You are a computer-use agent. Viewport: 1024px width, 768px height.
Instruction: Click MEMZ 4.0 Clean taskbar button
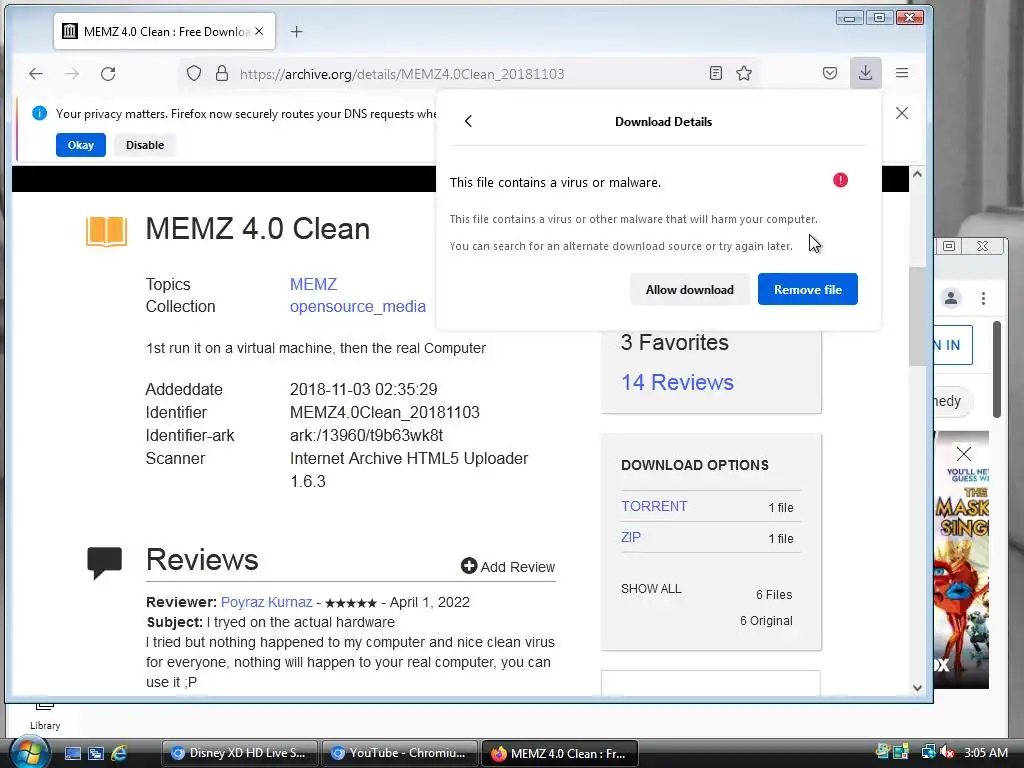(x=559, y=753)
